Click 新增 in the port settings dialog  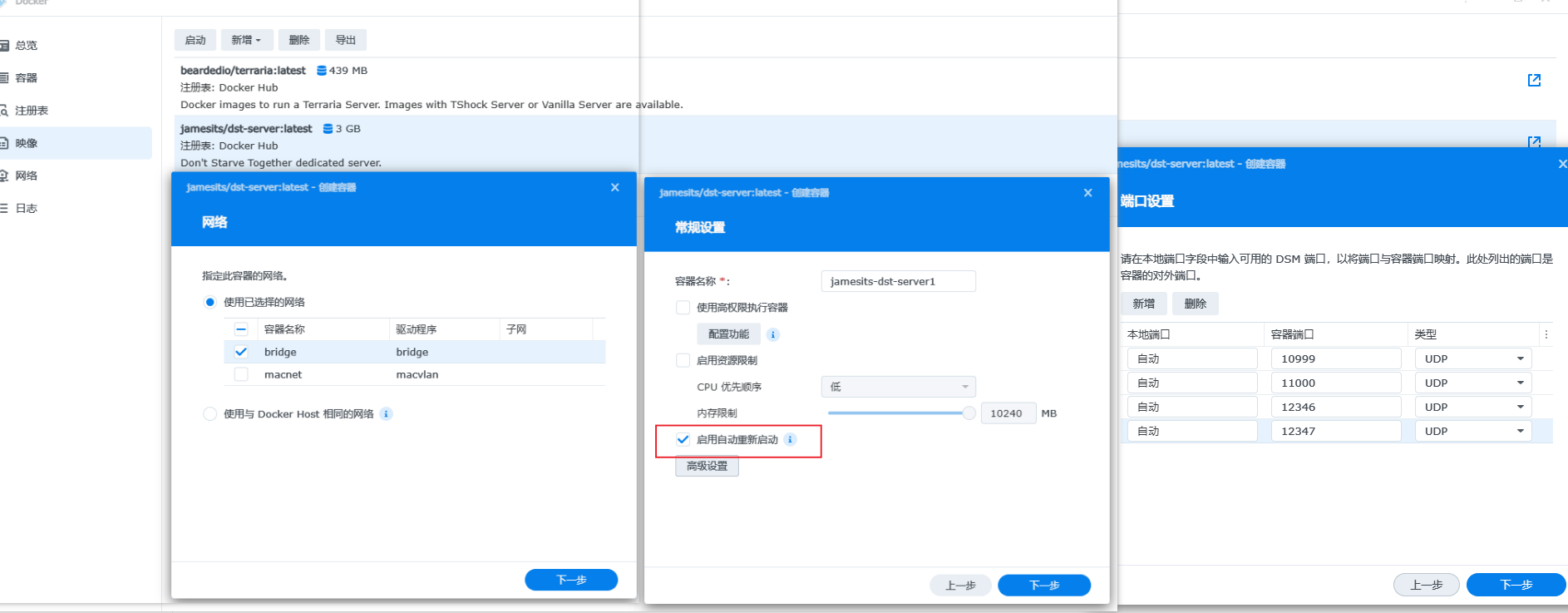1144,304
